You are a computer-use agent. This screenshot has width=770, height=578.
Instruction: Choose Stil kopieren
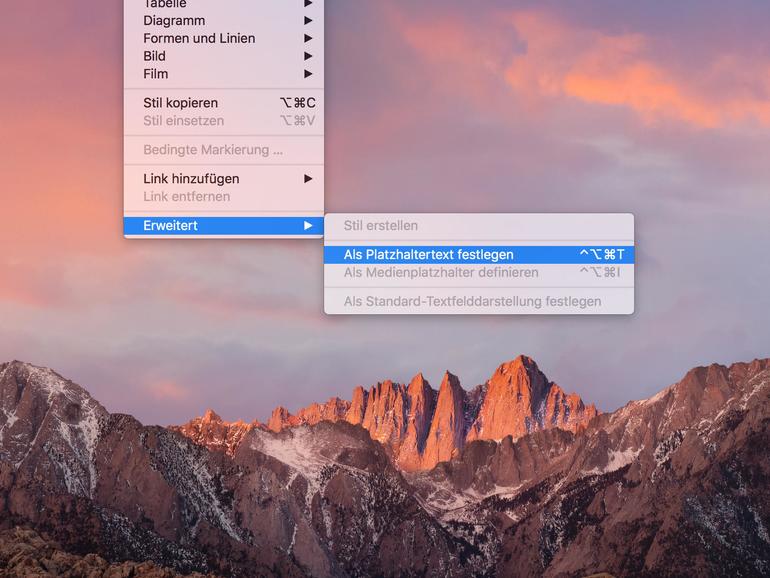point(223,103)
